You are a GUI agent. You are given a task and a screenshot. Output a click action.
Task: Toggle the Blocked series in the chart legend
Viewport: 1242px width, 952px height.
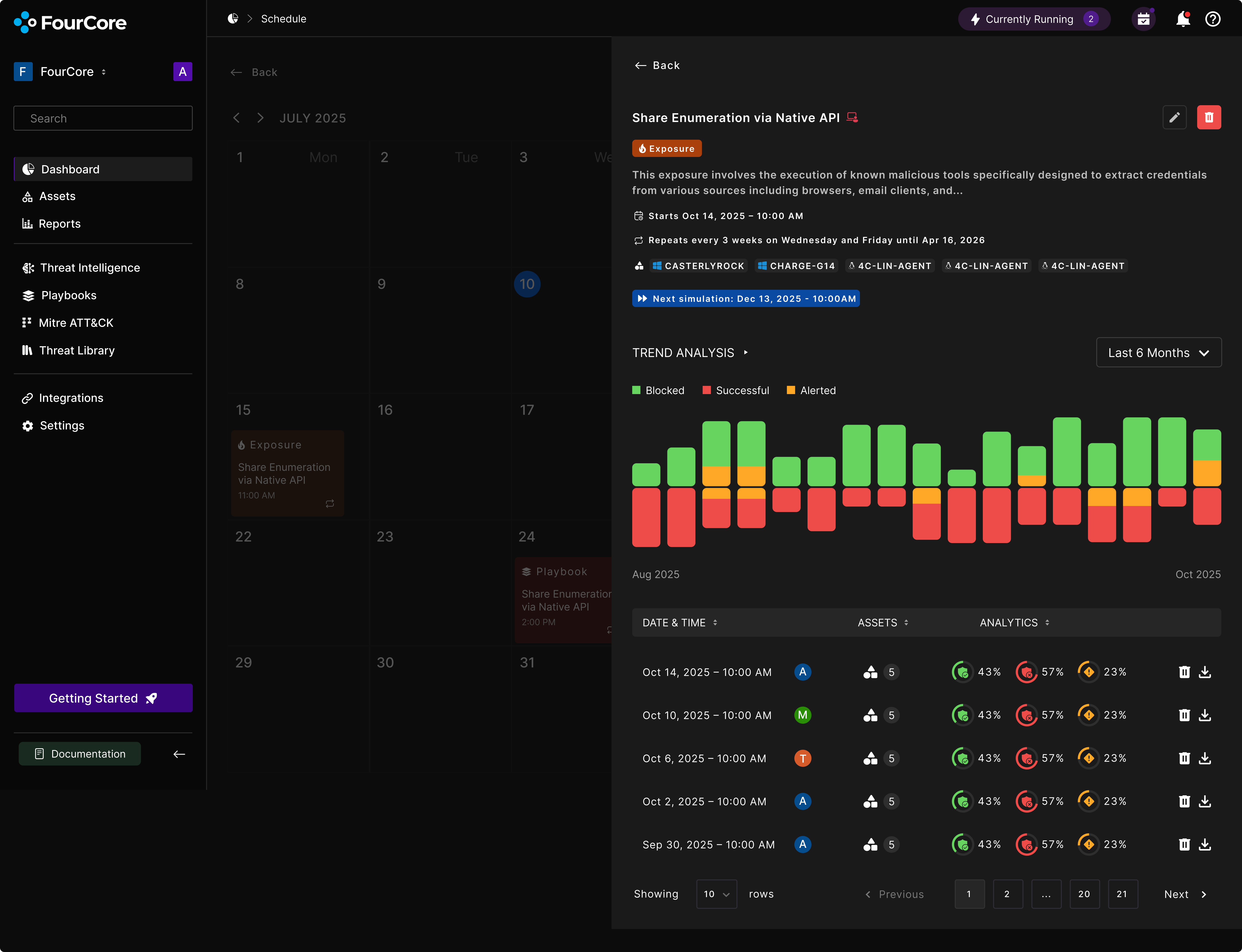pos(658,390)
